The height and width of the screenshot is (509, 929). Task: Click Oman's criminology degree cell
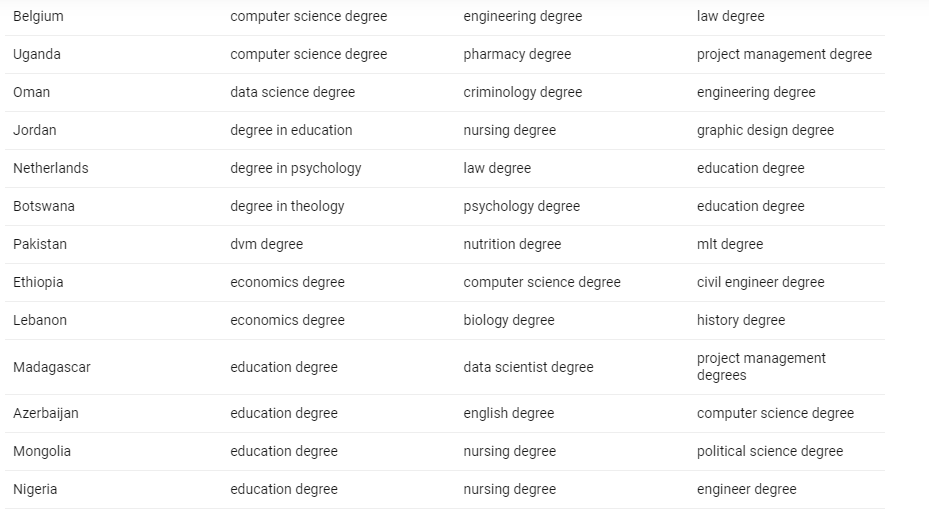coord(522,92)
